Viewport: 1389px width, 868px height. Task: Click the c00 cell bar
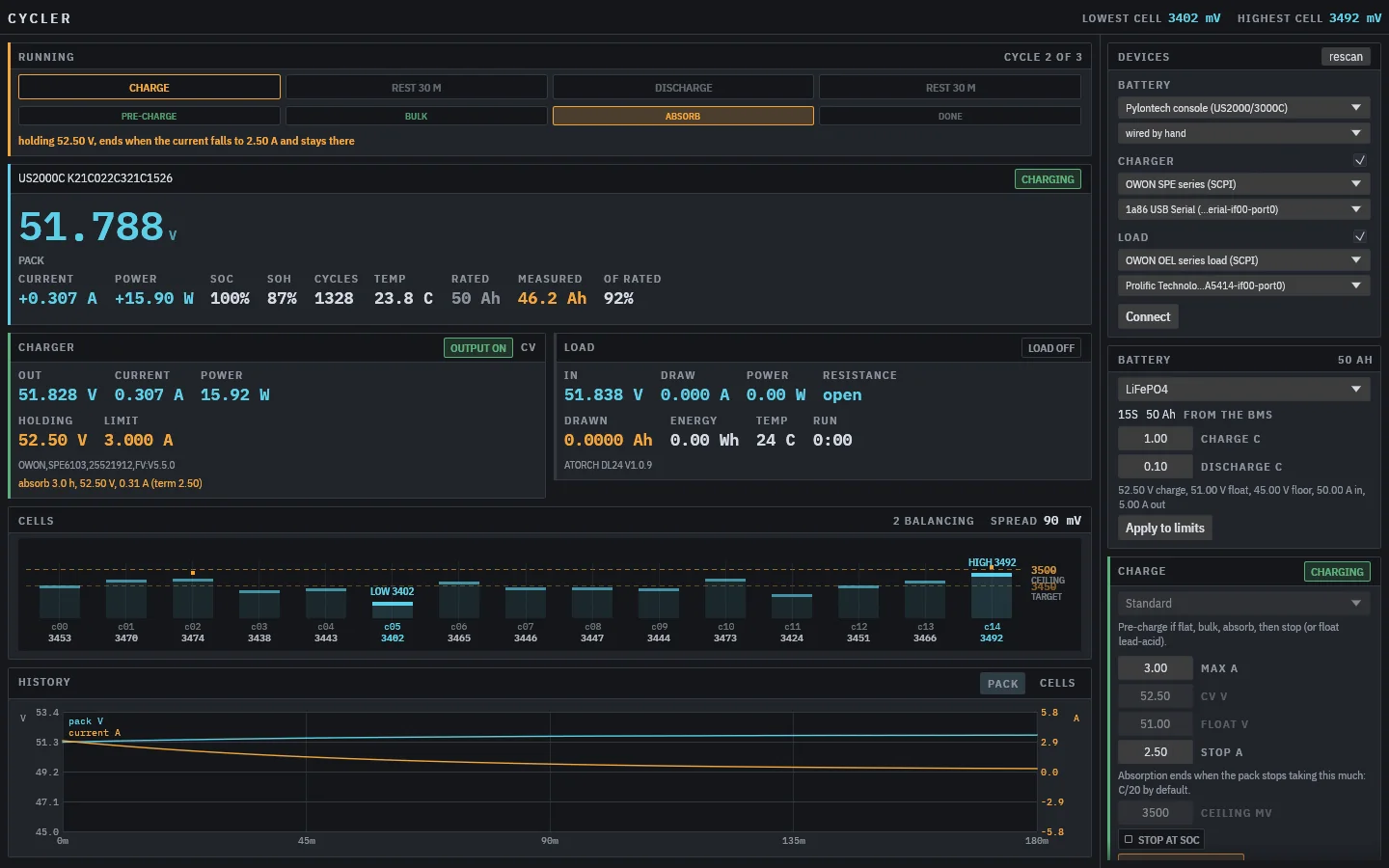point(60,602)
